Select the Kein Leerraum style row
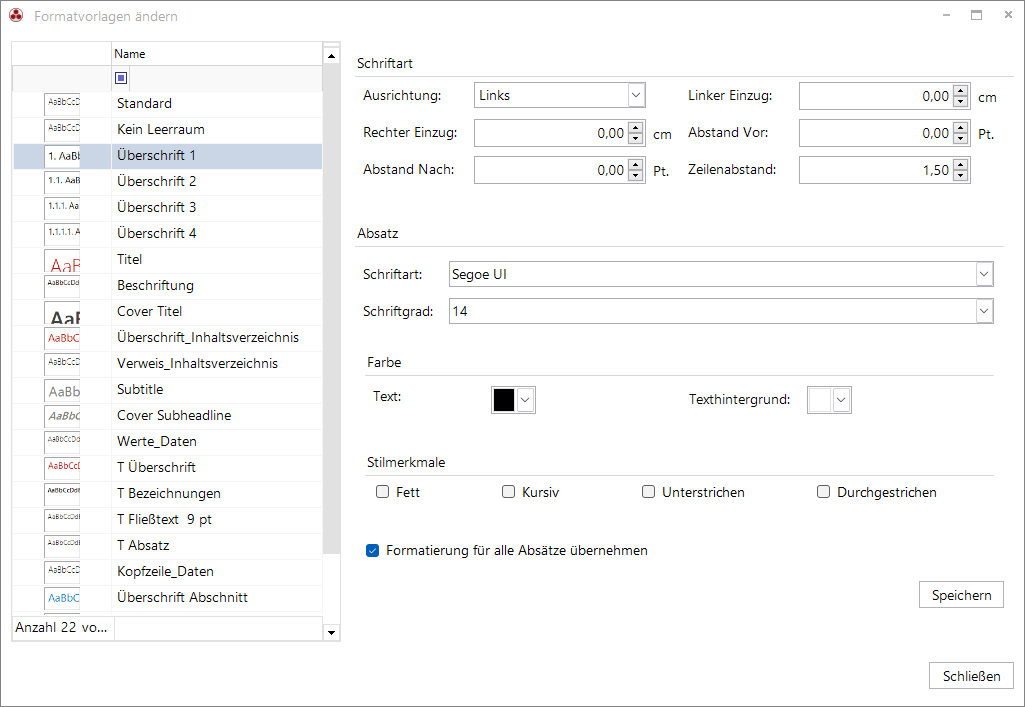 coord(167,130)
